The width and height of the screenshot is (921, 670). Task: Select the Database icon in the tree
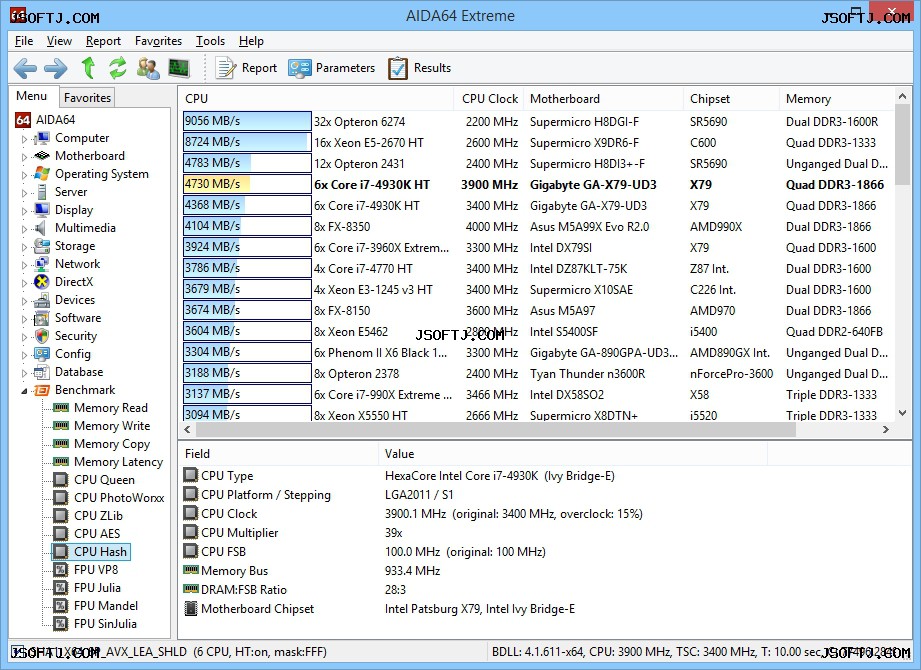42,372
